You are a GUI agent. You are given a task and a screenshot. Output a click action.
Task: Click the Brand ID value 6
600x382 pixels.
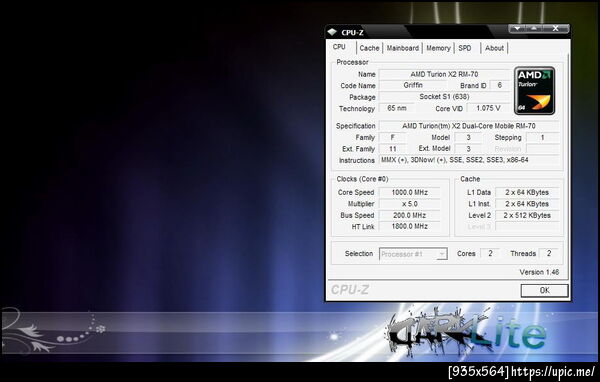tap(499, 85)
